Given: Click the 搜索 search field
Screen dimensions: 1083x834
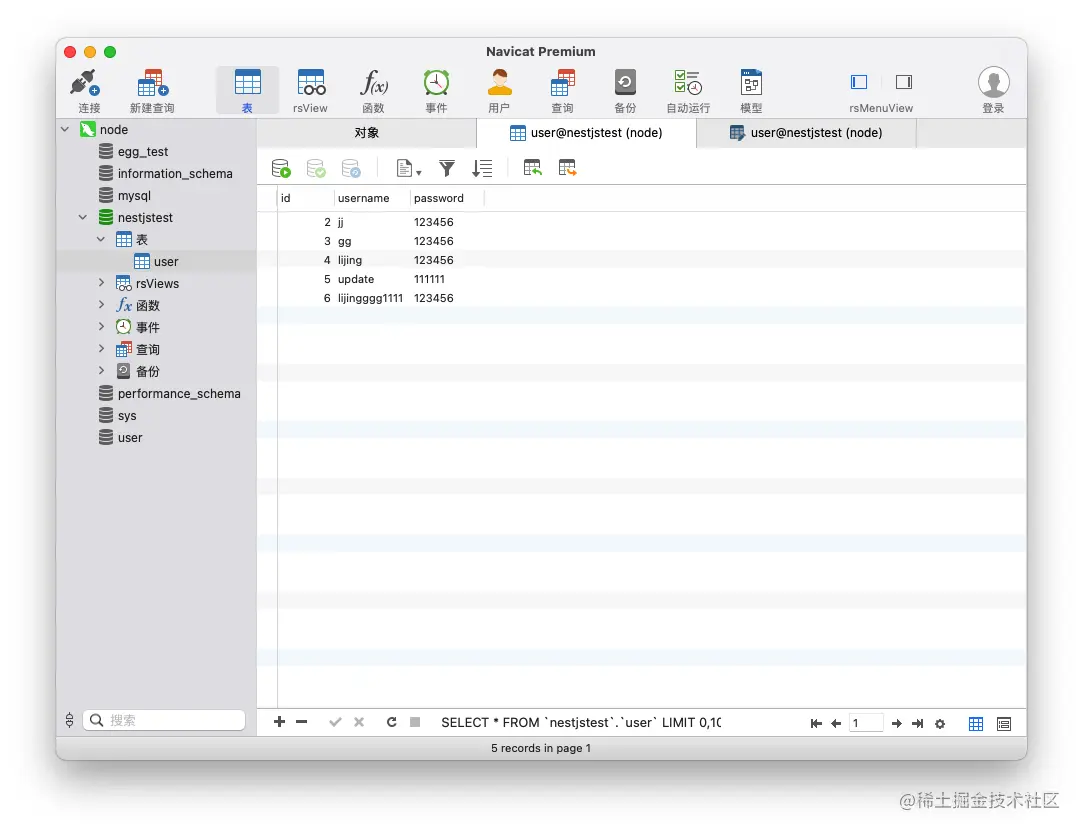Looking at the screenshot, I should (x=164, y=720).
